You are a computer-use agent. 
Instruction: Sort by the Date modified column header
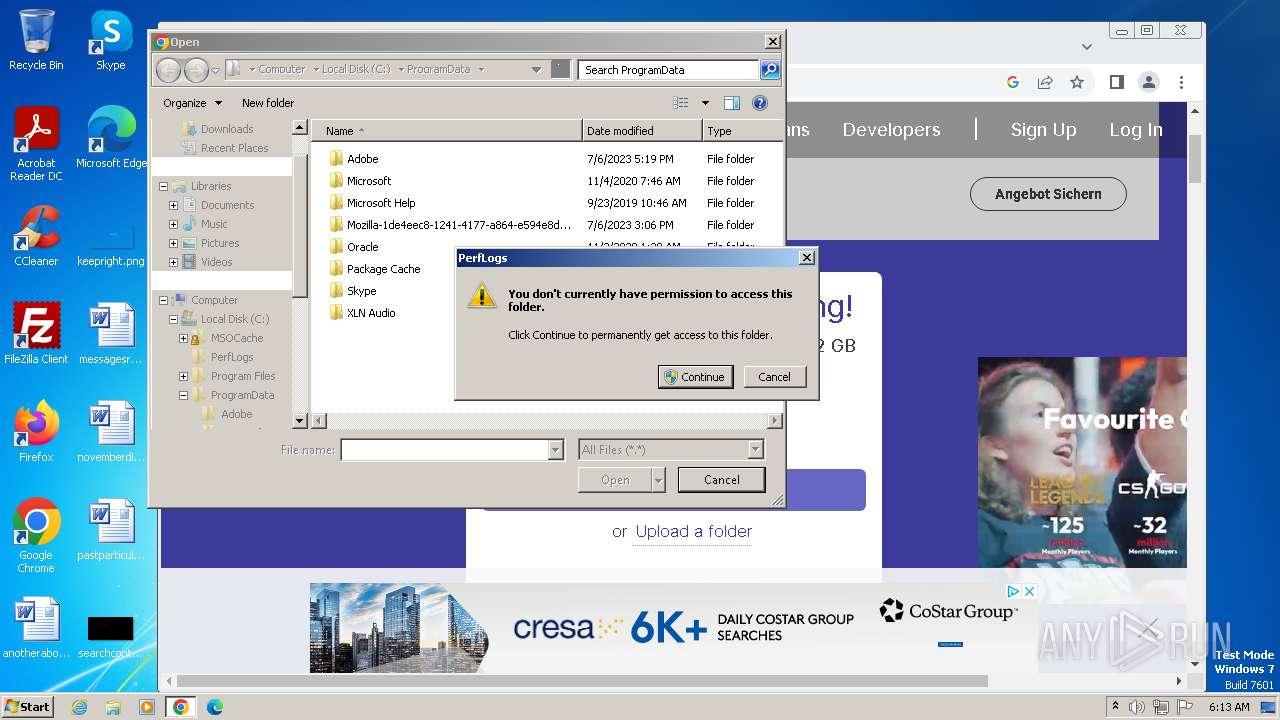642,131
